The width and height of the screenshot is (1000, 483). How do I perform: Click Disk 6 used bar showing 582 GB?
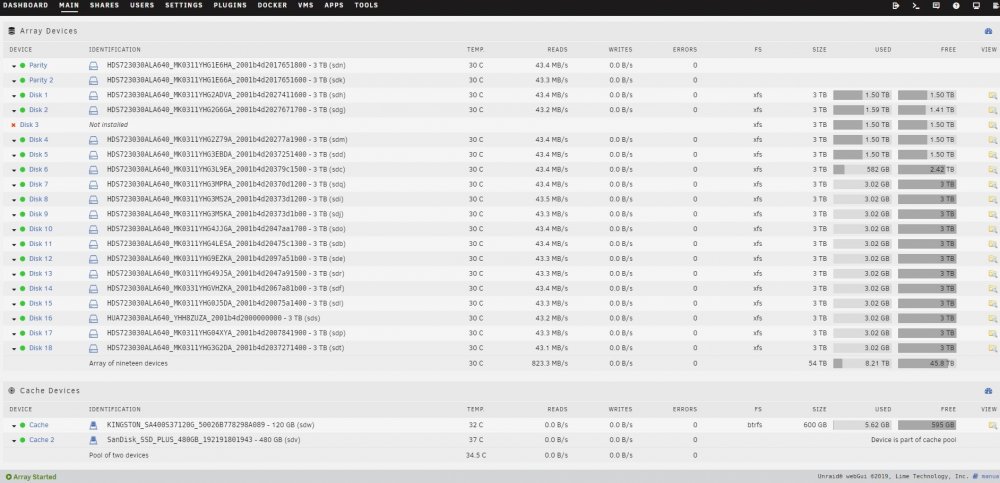click(x=862, y=170)
